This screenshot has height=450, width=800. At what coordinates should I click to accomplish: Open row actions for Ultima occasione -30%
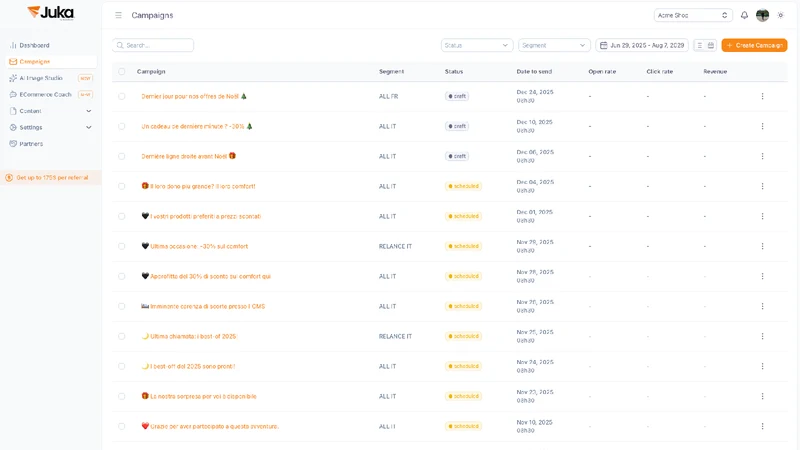[x=762, y=246]
